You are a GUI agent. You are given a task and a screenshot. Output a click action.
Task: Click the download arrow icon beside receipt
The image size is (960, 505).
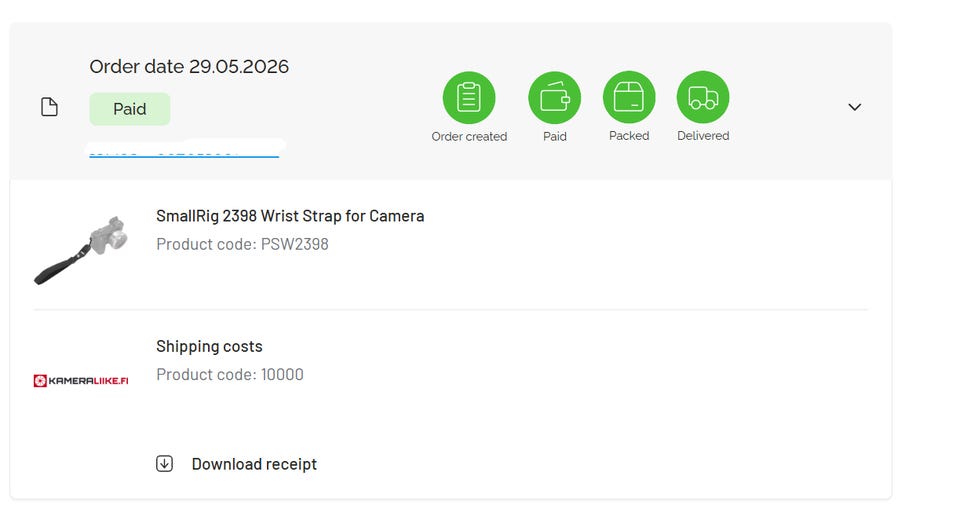pyautogui.click(x=164, y=463)
